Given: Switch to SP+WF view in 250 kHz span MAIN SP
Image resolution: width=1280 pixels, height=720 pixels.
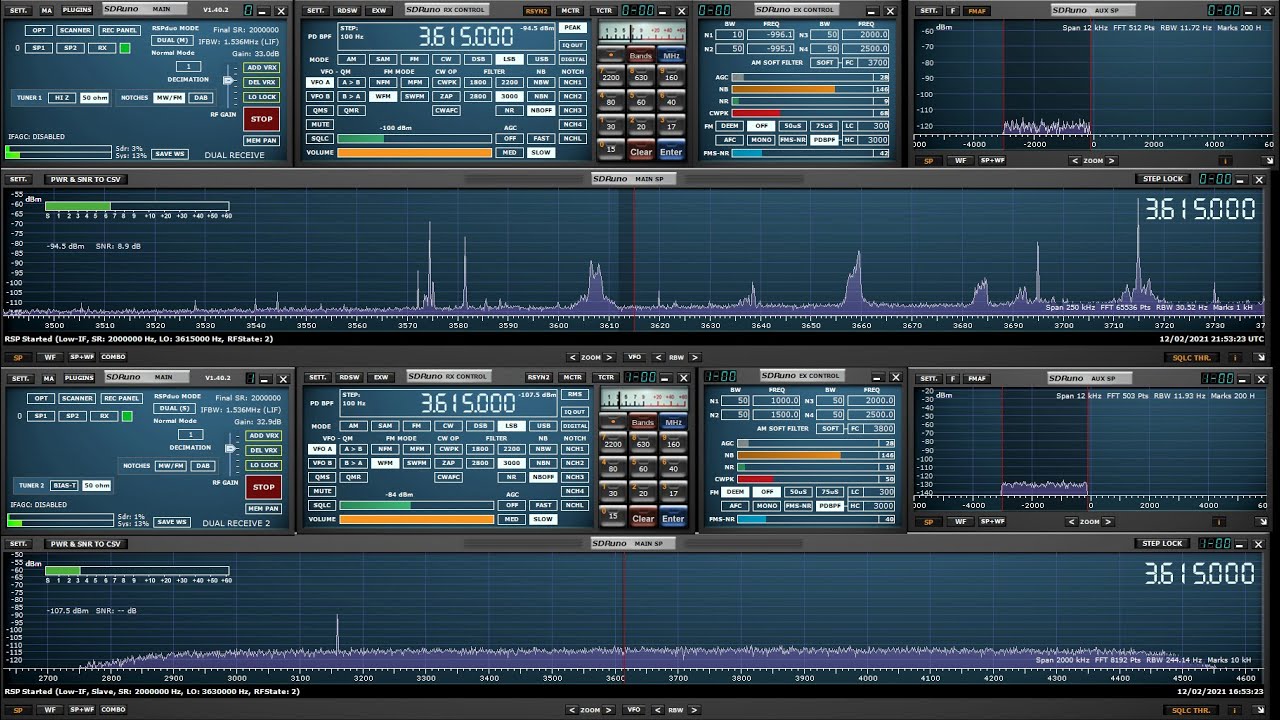Looking at the screenshot, I should [x=82, y=357].
